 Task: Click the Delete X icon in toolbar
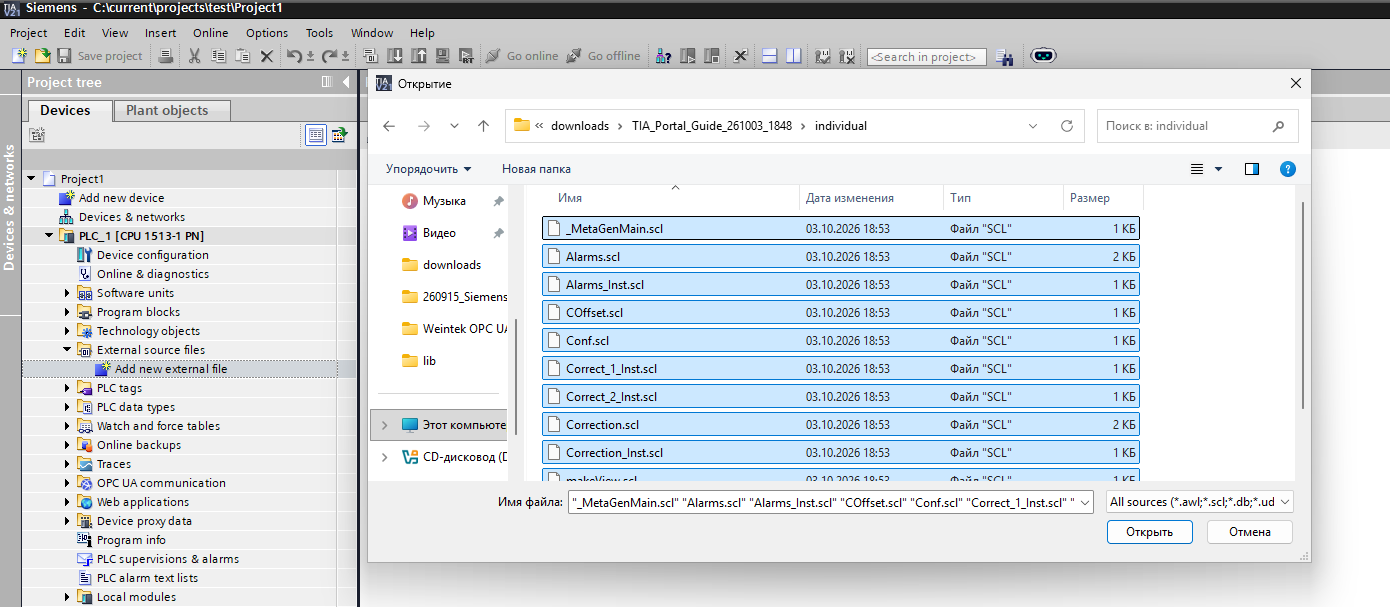pyautogui.click(x=267, y=56)
